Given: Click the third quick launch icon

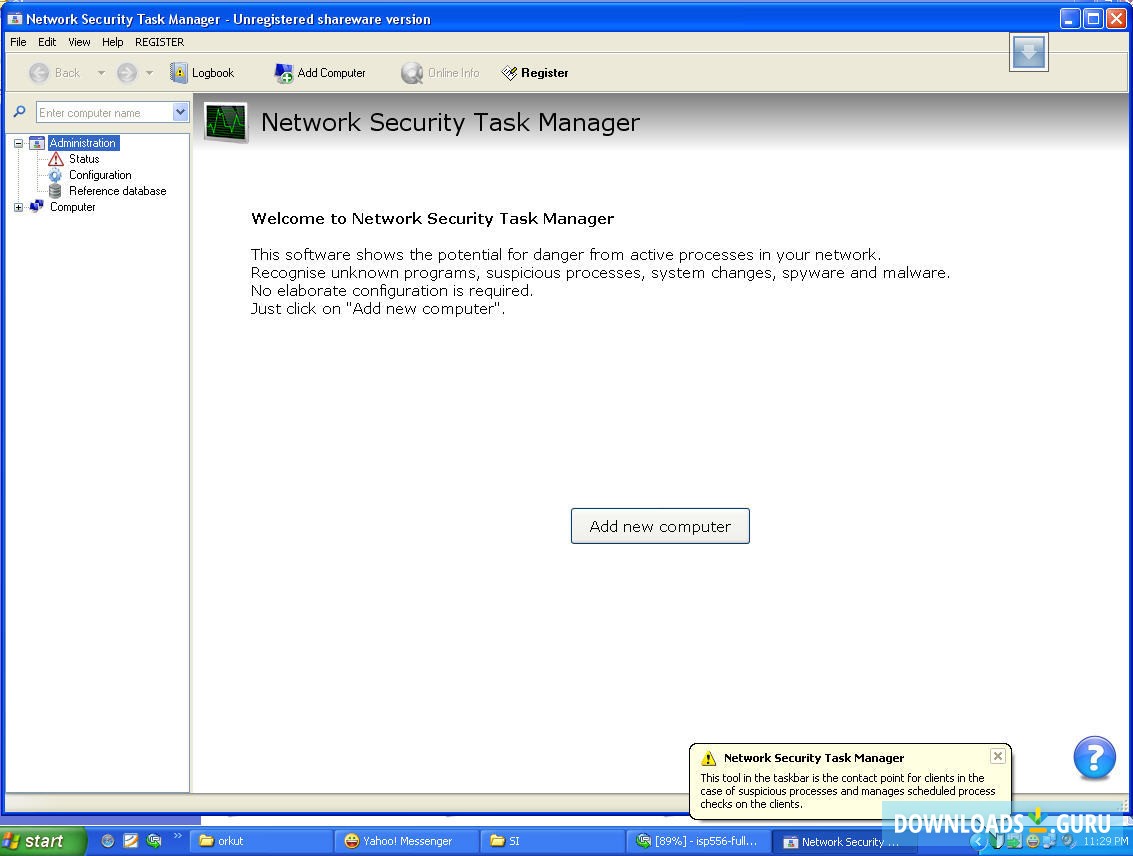Looking at the screenshot, I should 154,841.
